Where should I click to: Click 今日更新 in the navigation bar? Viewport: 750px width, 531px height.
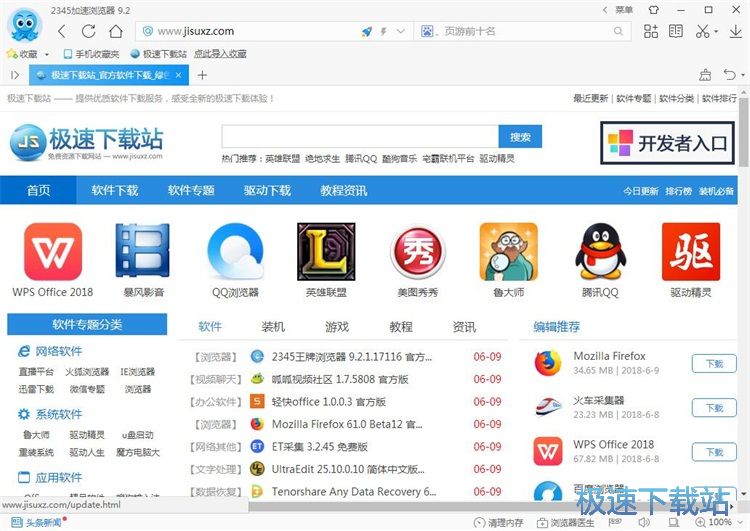[x=641, y=191]
